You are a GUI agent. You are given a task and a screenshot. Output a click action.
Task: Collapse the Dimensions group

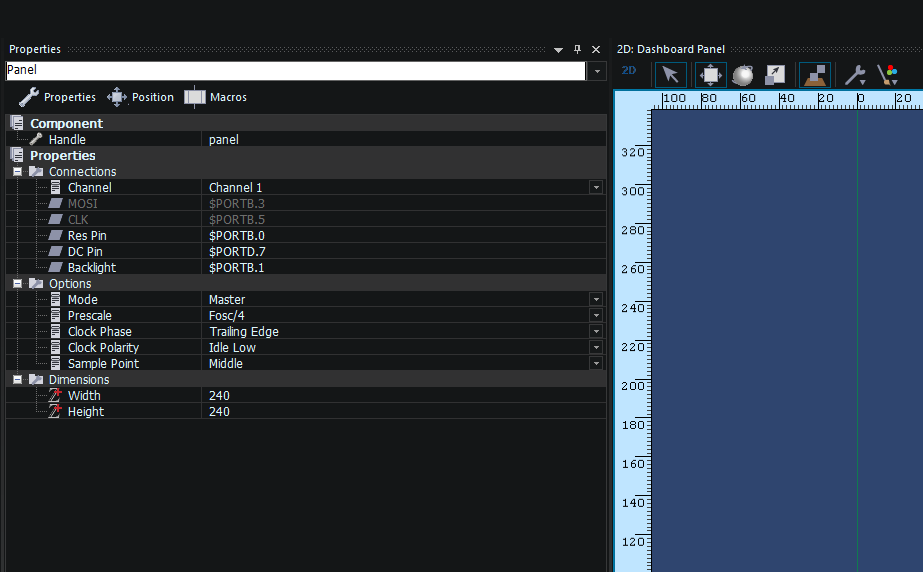18,380
